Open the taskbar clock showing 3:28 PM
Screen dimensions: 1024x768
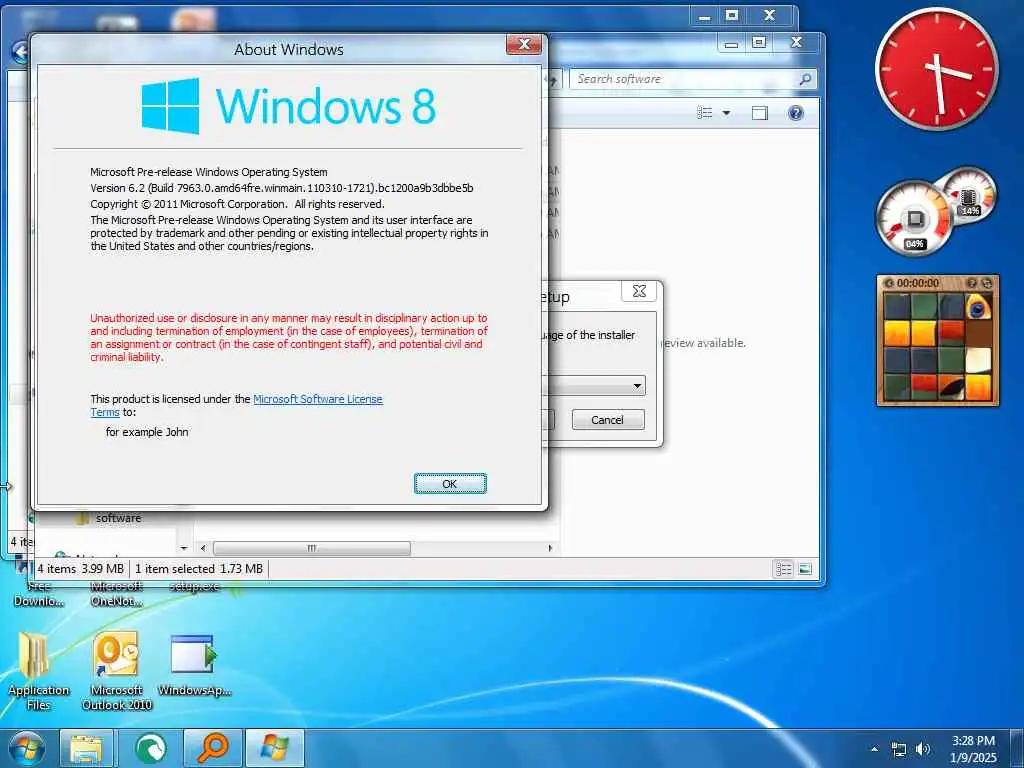pos(974,749)
